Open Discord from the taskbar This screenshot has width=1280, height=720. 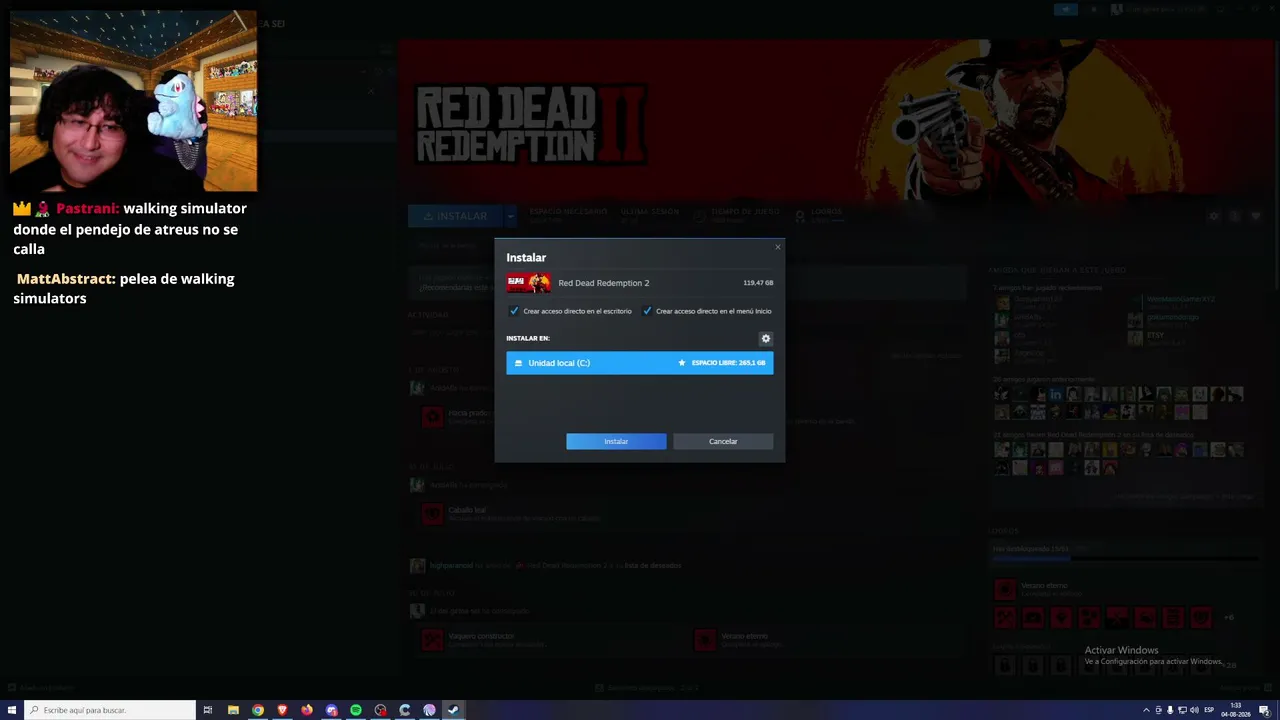331,710
